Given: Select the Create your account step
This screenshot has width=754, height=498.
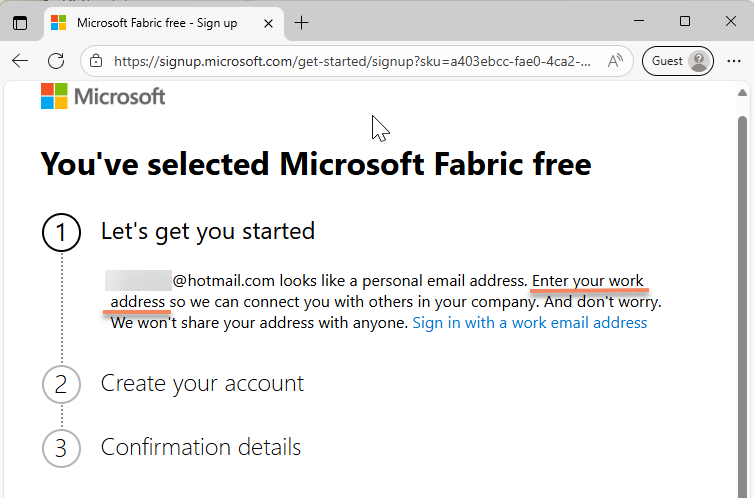Looking at the screenshot, I should [x=202, y=383].
